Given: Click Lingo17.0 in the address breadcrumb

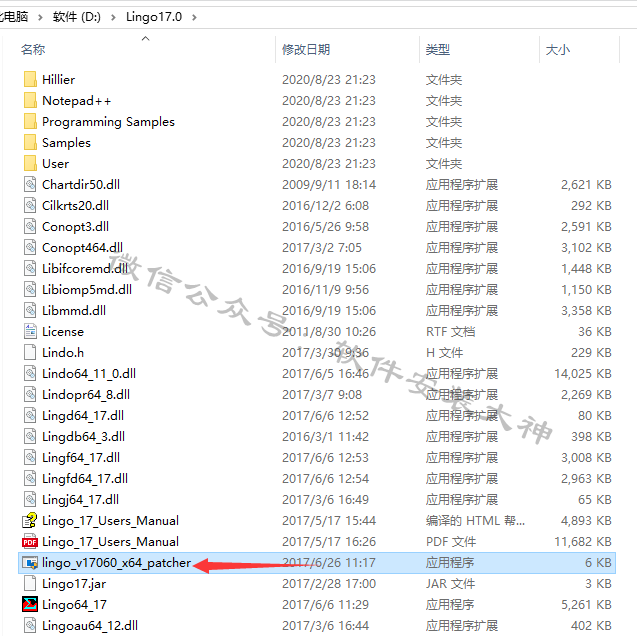Looking at the screenshot, I should coord(154,17).
